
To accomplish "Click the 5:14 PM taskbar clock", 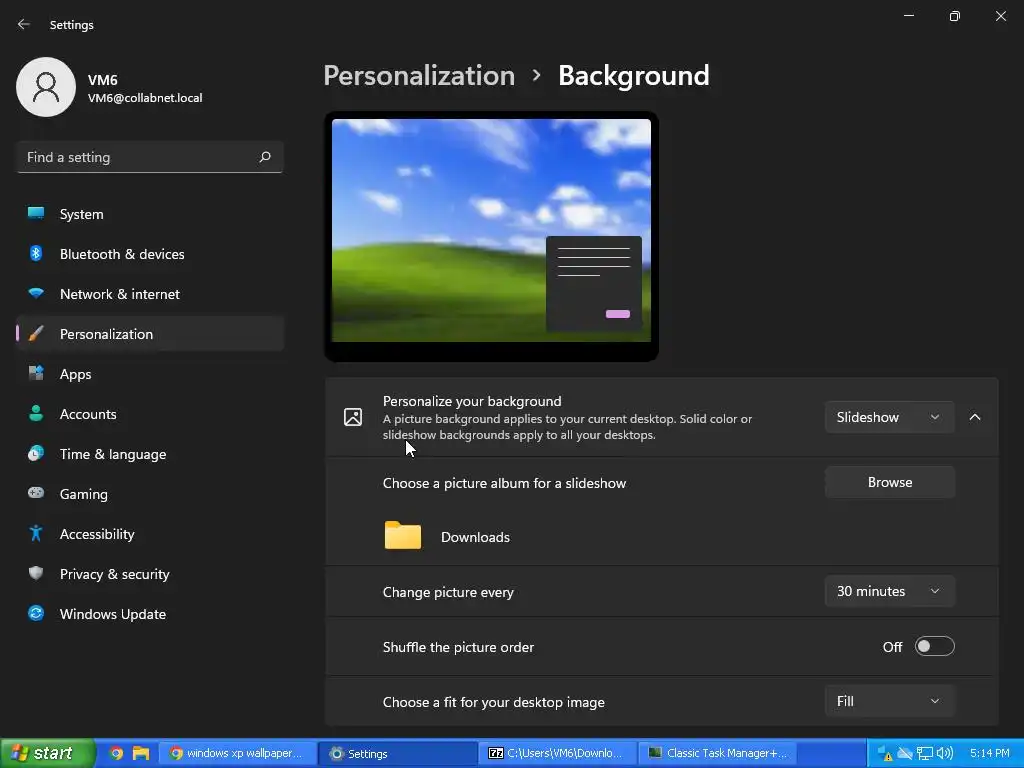I will pyautogui.click(x=989, y=754).
